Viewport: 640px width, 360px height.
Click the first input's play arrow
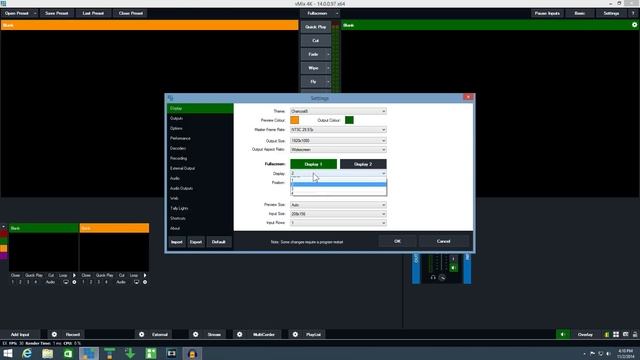click(x=74, y=275)
